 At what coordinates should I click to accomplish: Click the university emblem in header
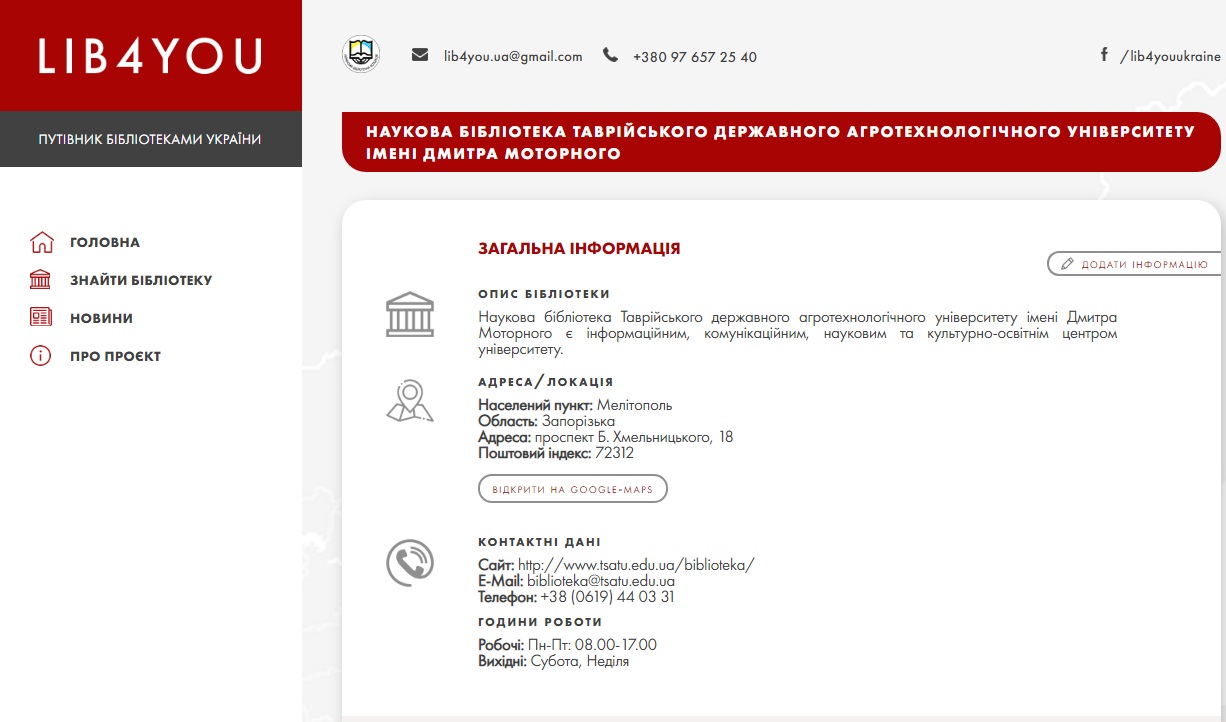pyautogui.click(x=361, y=55)
